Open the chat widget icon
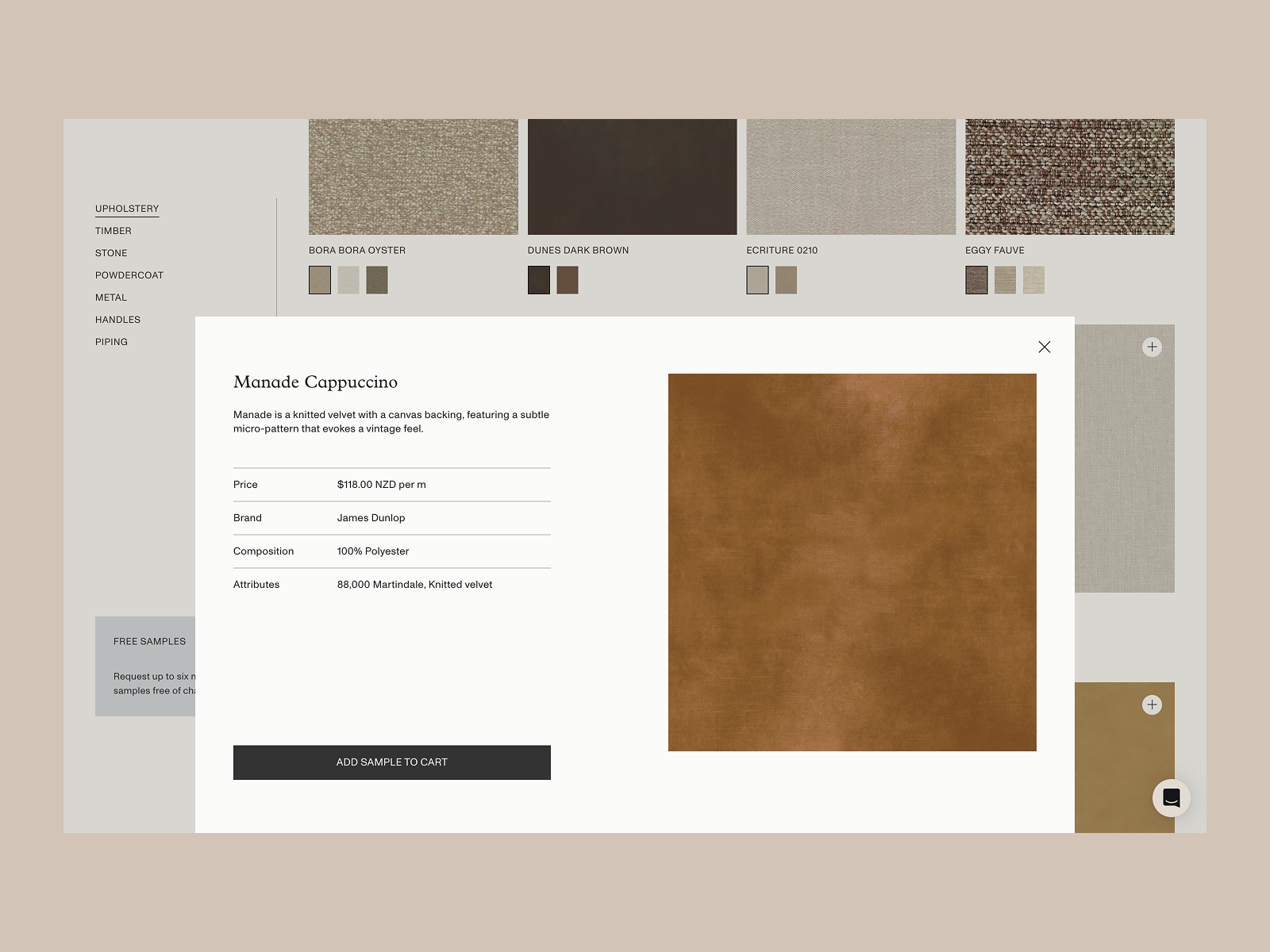This screenshot has height=952, width=1270. tap(1172, 798)
